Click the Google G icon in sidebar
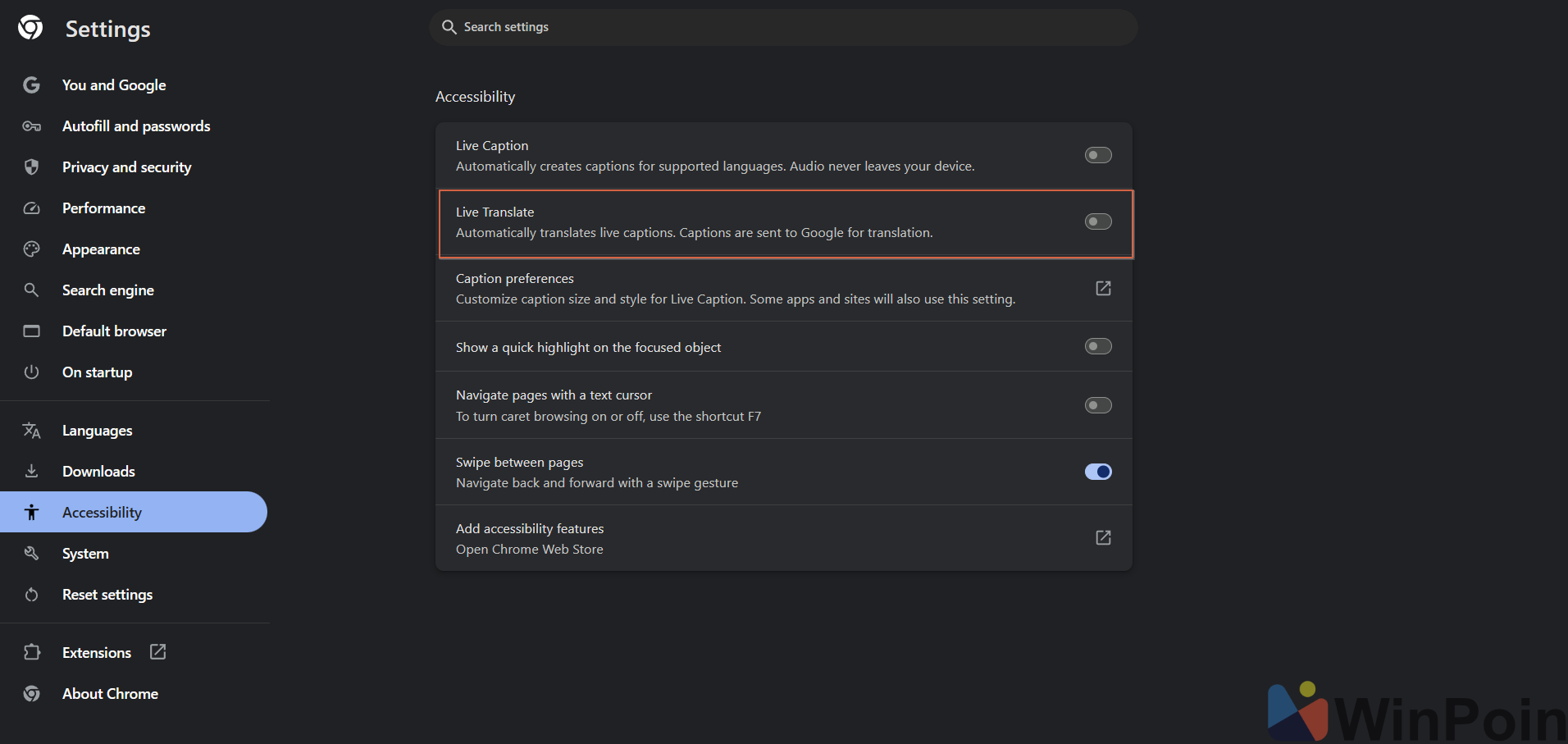The height and width of the screenshot is (744, 1568). pos(31,84)
